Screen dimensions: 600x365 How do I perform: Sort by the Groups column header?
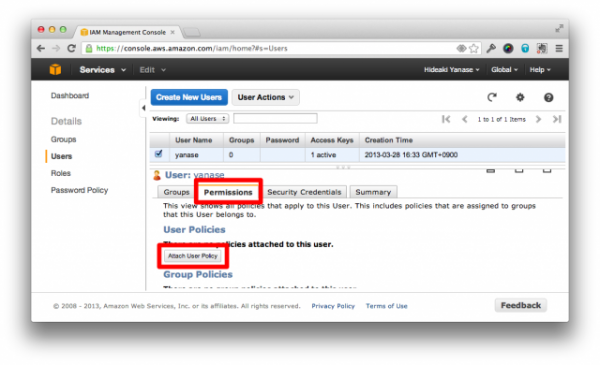[x=241, y=140]
